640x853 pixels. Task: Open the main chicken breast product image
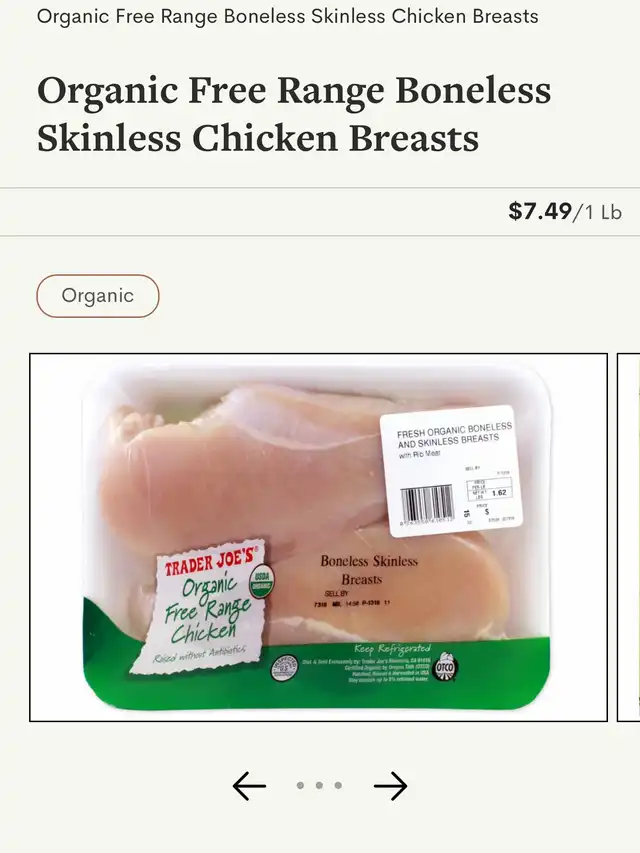[x=318, y=537]
